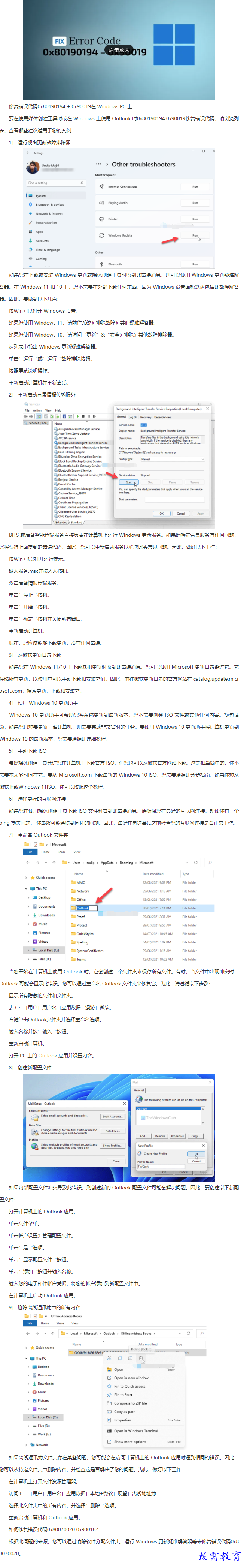Image resolution: width=244 pixels, height=1568 pixels.
Task: Run the Bluetooth troubleshooter under Other
Action: pyautogui.click(x=195, y=264)
